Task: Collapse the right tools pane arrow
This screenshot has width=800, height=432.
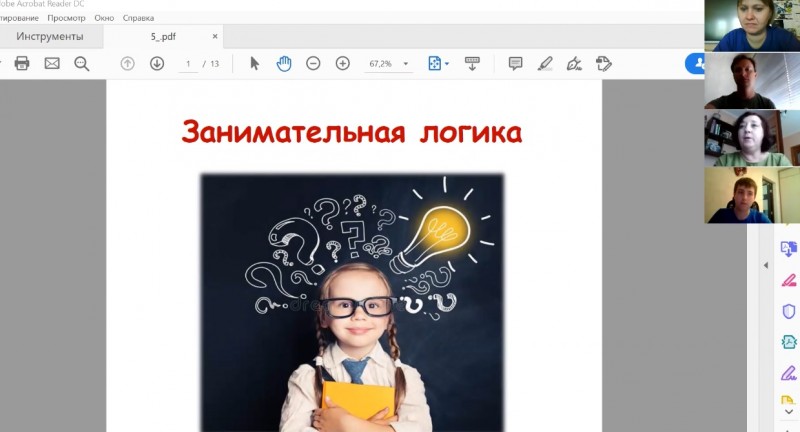Action: click(x=766, y=265)
